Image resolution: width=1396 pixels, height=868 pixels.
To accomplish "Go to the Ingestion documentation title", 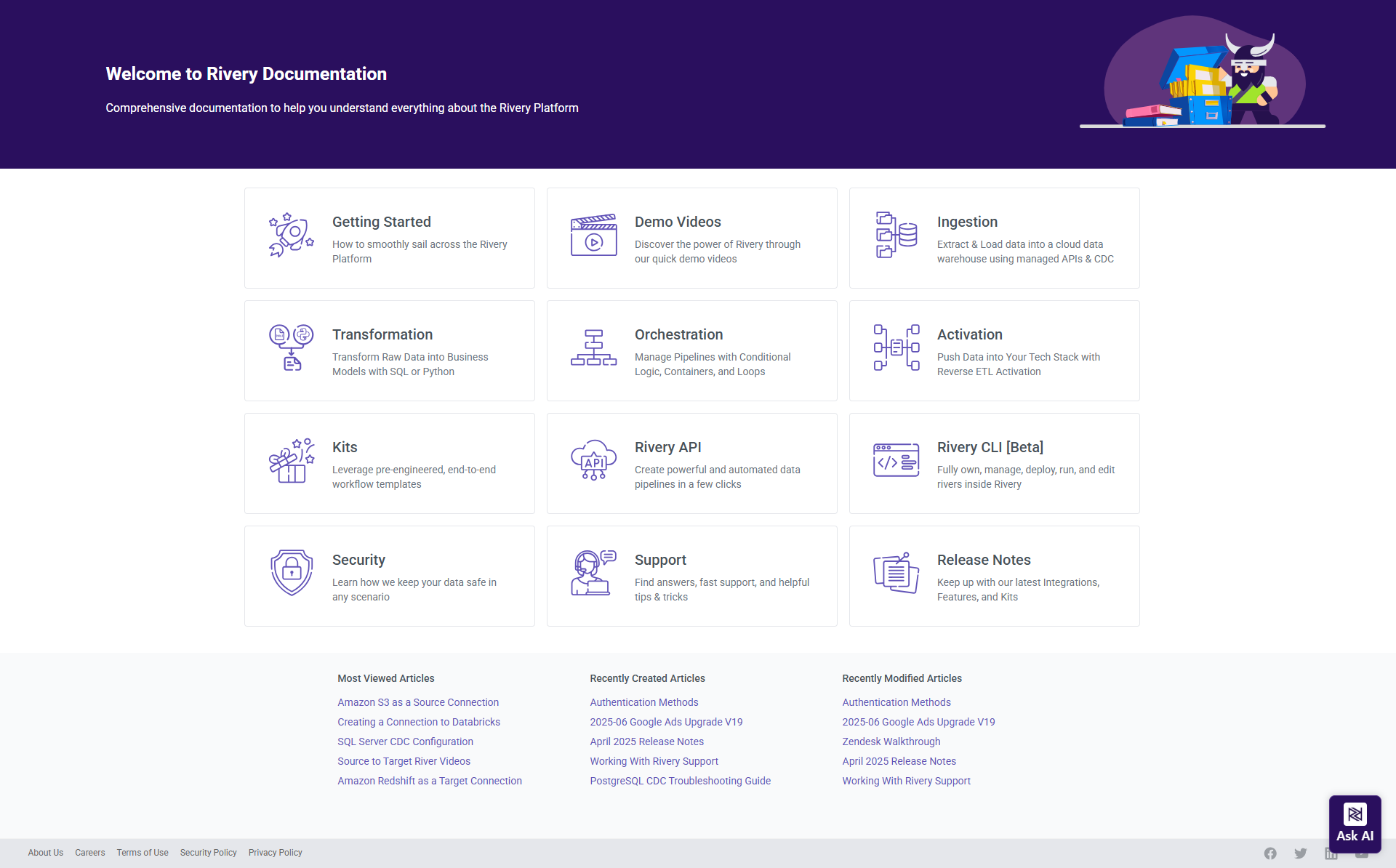I will [967, 222].
